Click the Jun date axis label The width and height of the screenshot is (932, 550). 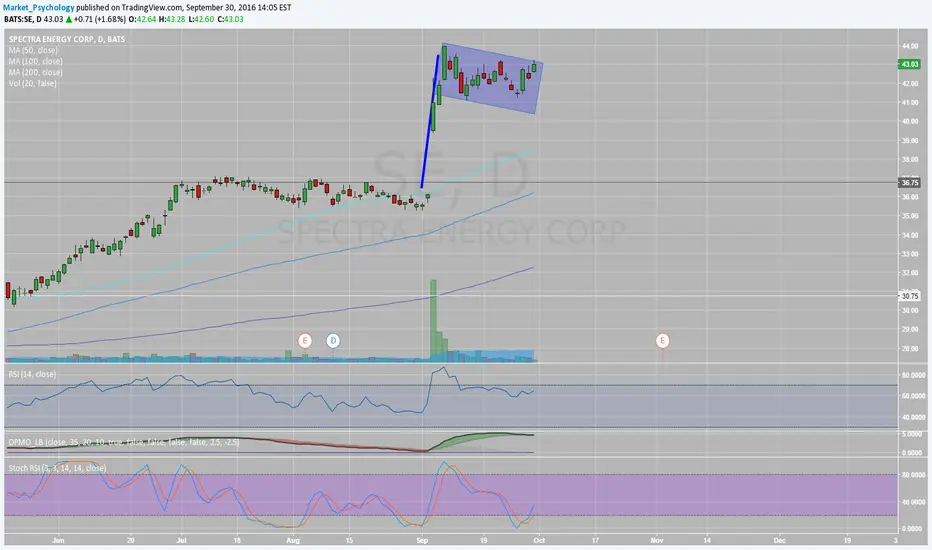(x=58, y=540)
